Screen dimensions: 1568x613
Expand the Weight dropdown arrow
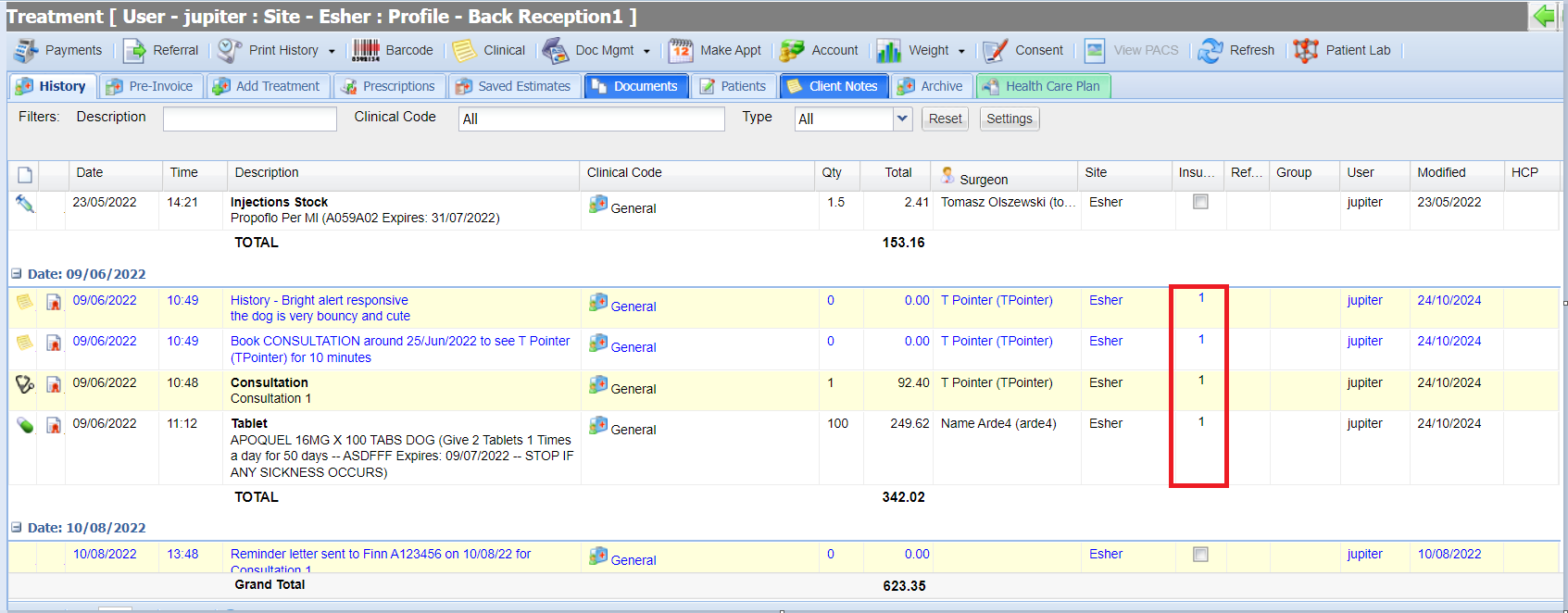[961, 51]
